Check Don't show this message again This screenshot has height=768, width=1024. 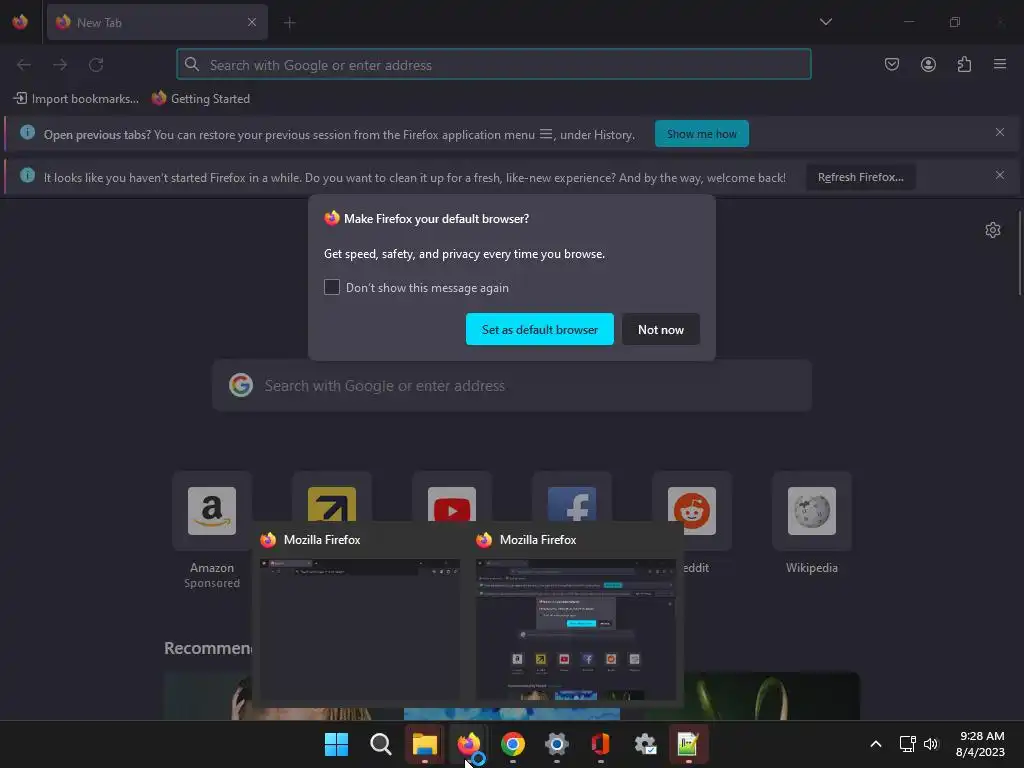click(x=332, y=287)
